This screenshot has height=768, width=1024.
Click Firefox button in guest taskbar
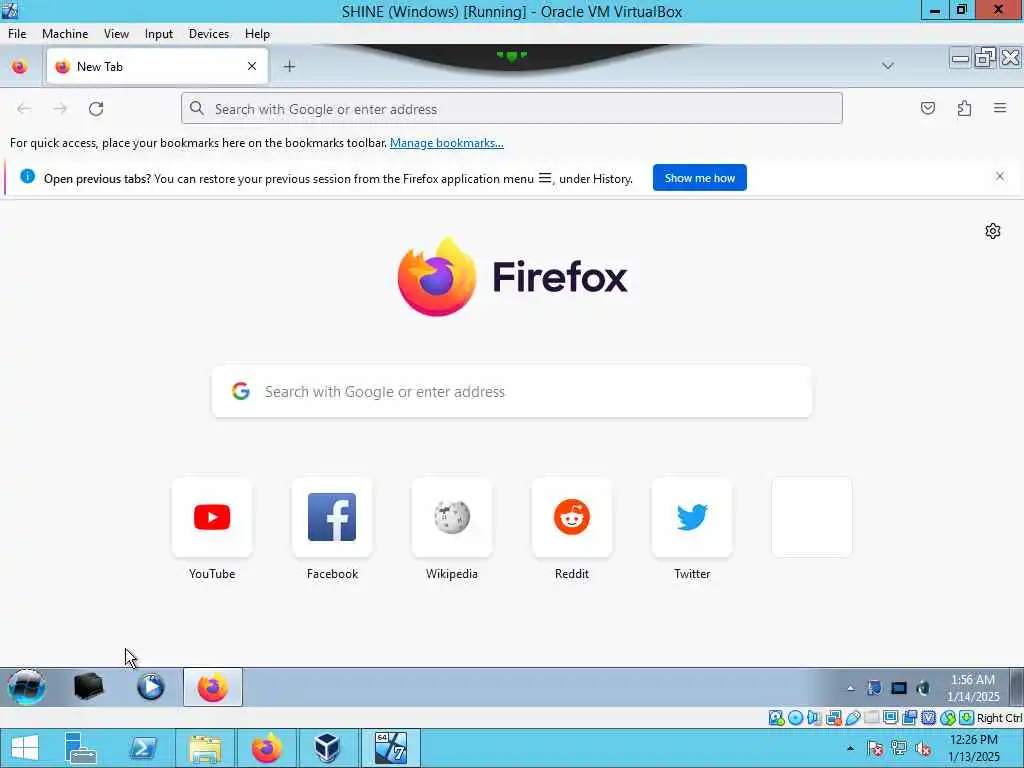(213, 687)
